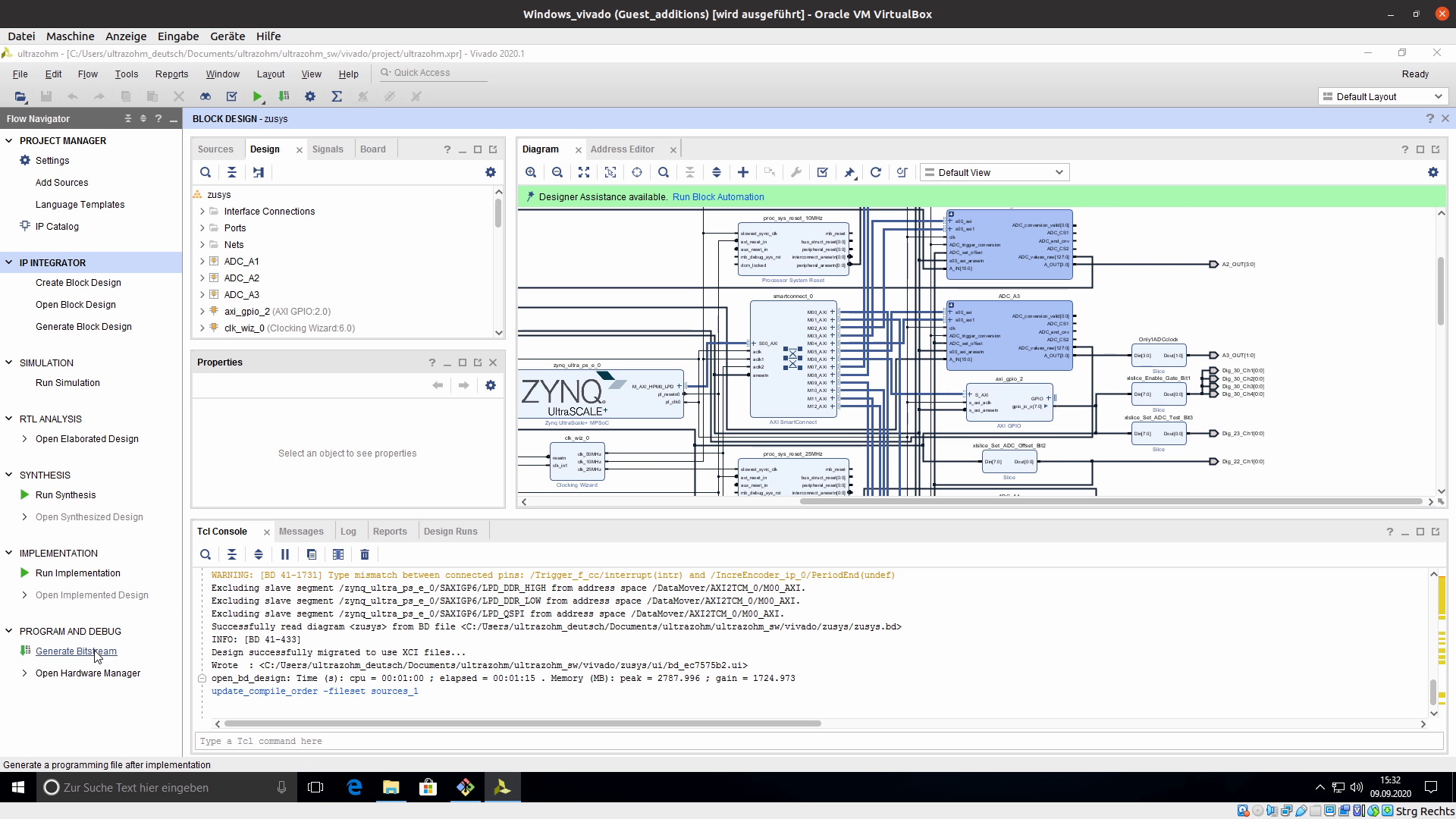
Task: Pause Tcl Console output
Action: click(285, 554)
